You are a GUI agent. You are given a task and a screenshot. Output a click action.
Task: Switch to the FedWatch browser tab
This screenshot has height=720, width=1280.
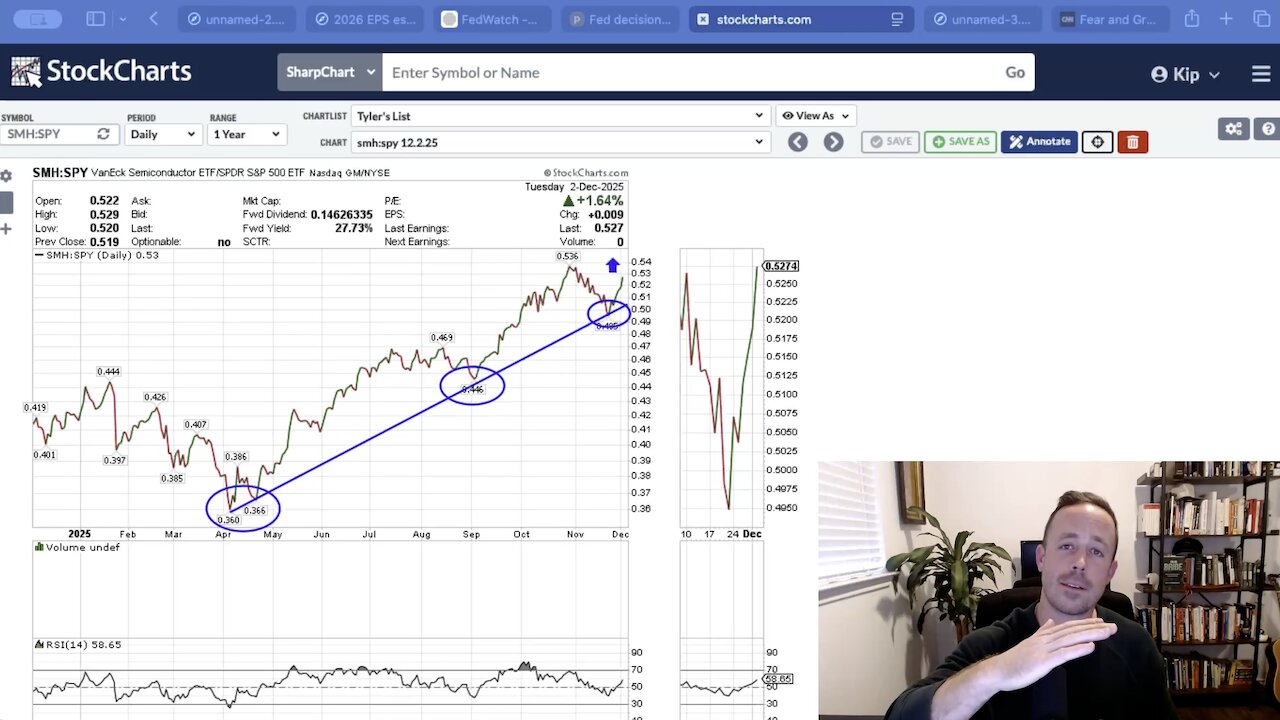492,19
